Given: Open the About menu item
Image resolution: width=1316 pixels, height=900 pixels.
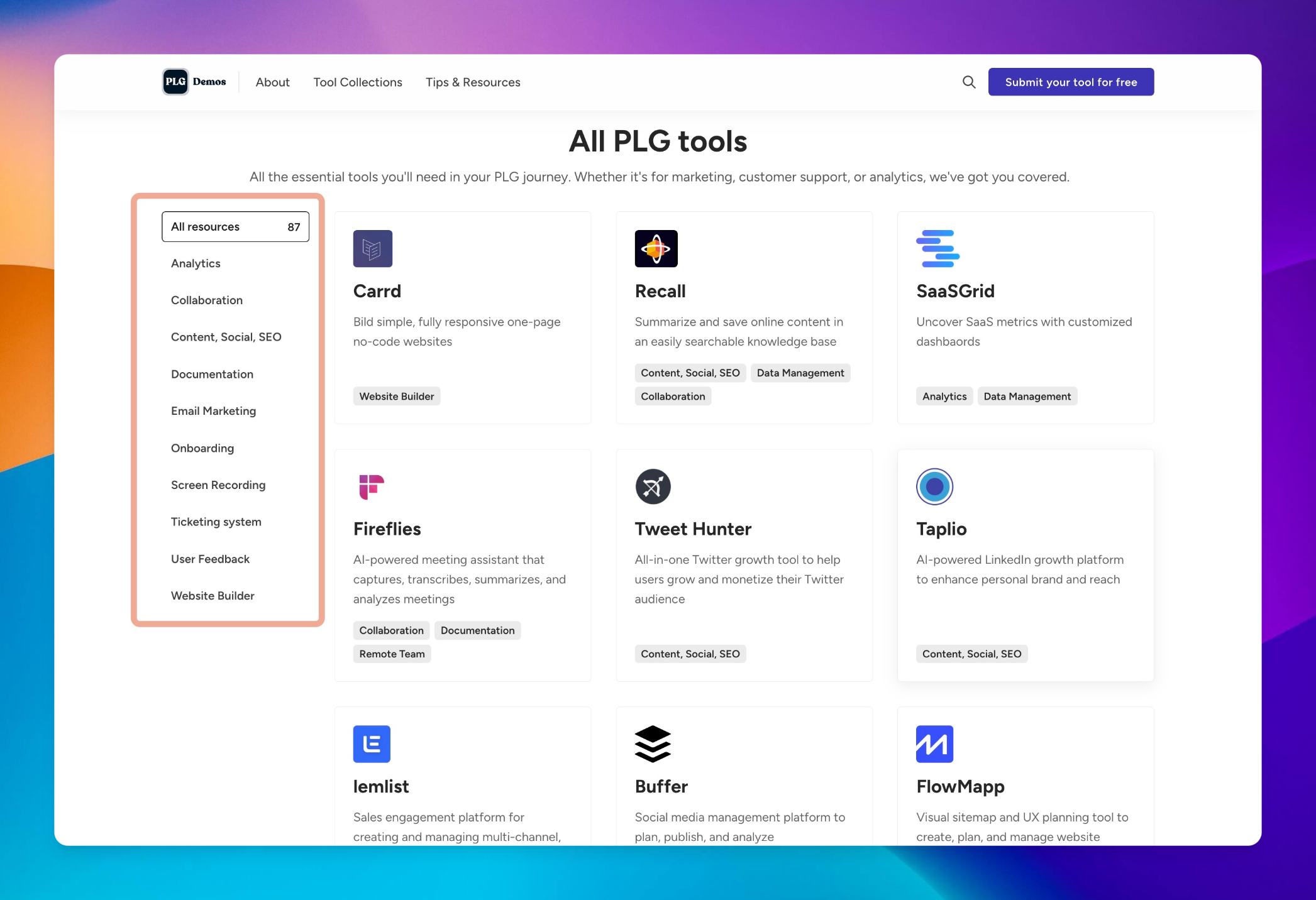Looking at the screenshot, I should tap(272, 82).
